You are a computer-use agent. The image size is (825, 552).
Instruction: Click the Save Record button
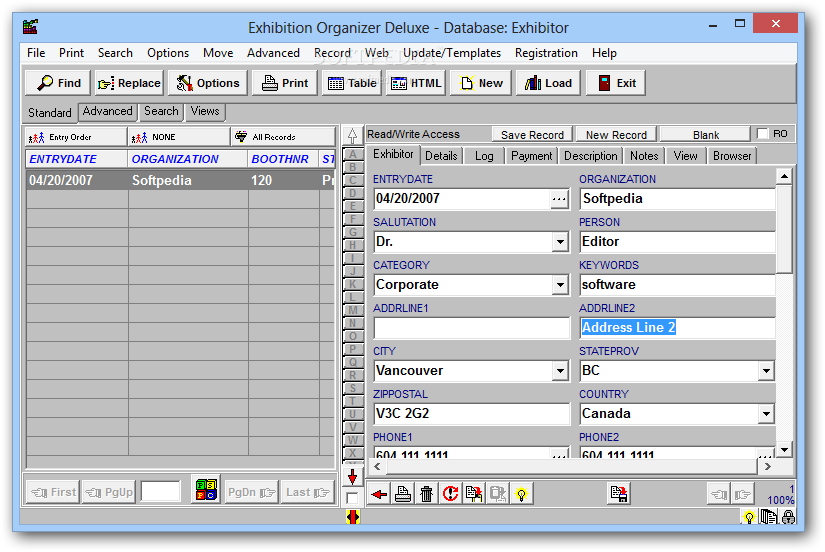[532, 135]
